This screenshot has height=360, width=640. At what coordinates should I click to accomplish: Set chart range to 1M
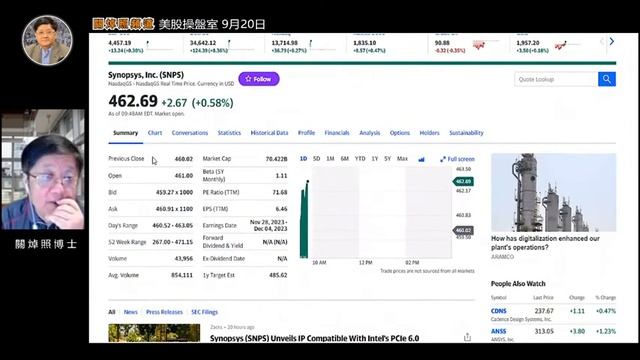(330, 159)
